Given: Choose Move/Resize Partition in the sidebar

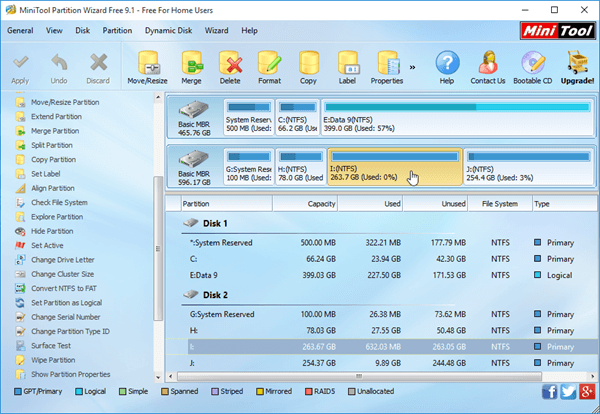Looking at the screenshot, I should [x=65, y=102].
